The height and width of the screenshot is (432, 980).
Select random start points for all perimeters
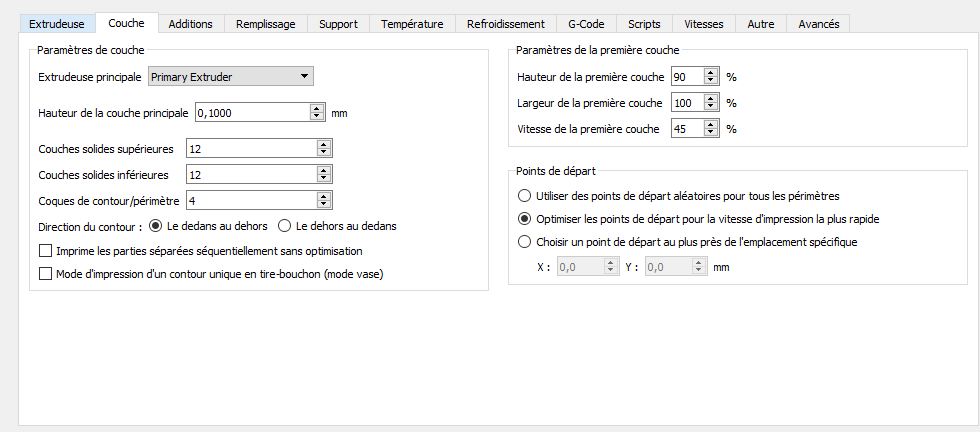524,195
